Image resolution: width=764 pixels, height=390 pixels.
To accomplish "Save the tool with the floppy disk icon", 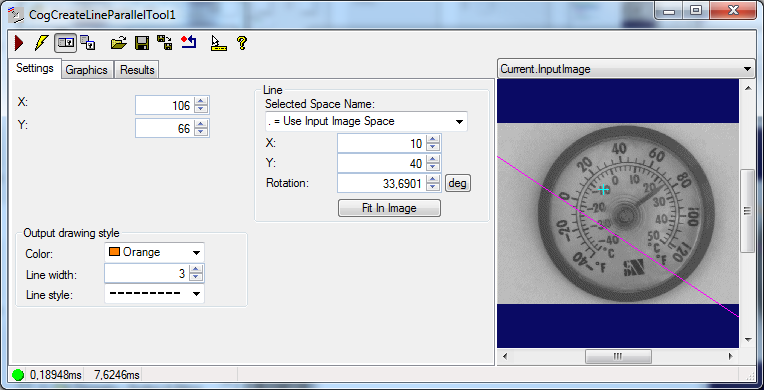I will tap(142, 43).
